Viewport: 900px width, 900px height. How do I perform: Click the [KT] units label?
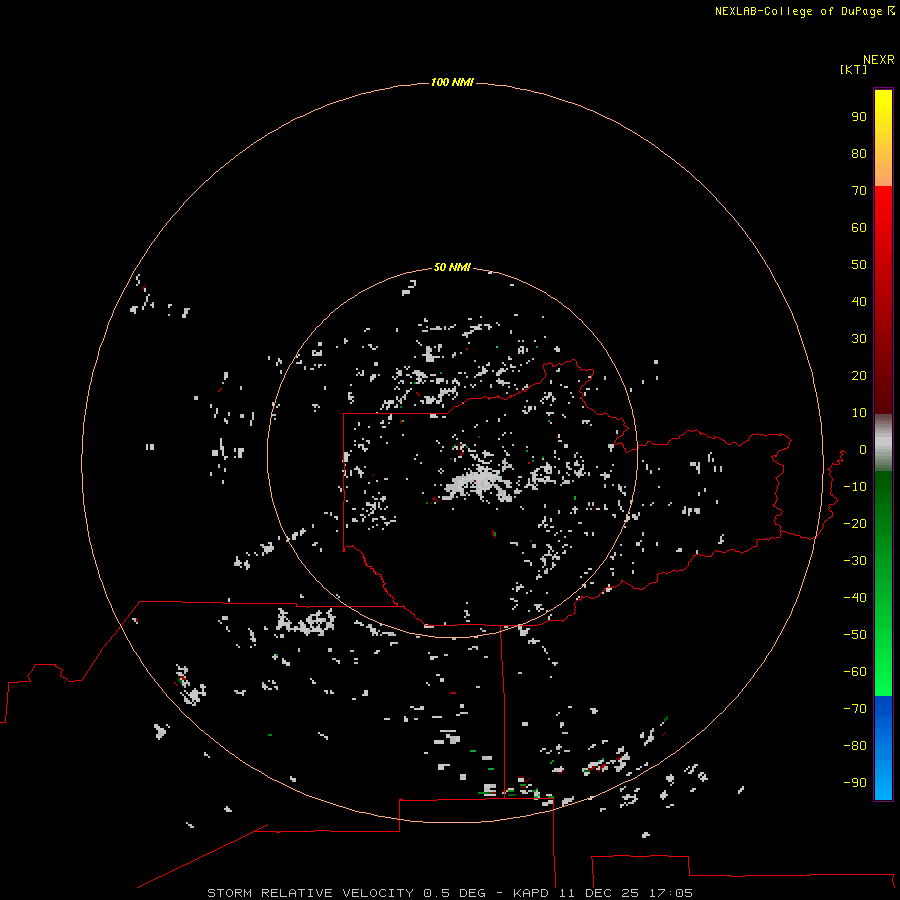coord(853,69)
